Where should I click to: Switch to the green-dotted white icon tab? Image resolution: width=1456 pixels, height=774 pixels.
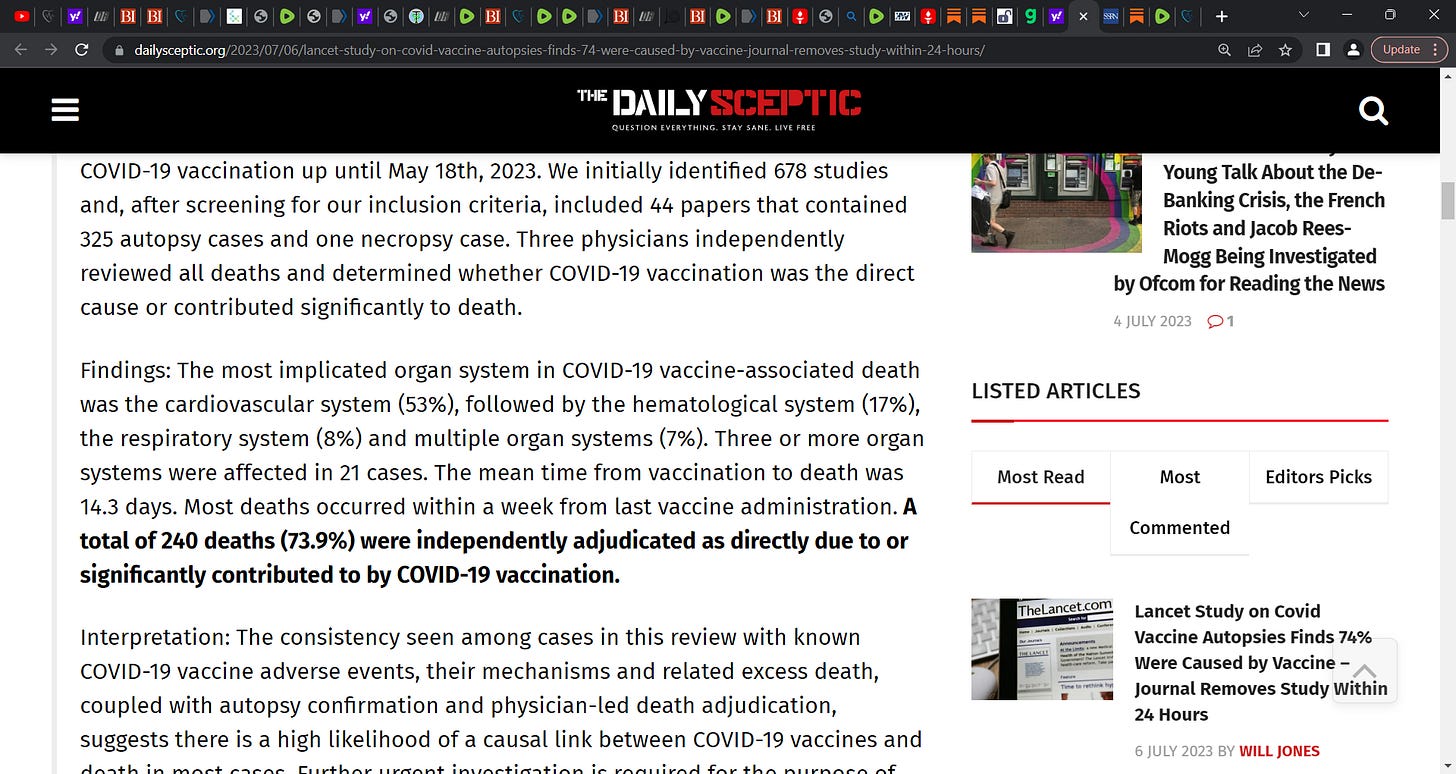[234, 16]
